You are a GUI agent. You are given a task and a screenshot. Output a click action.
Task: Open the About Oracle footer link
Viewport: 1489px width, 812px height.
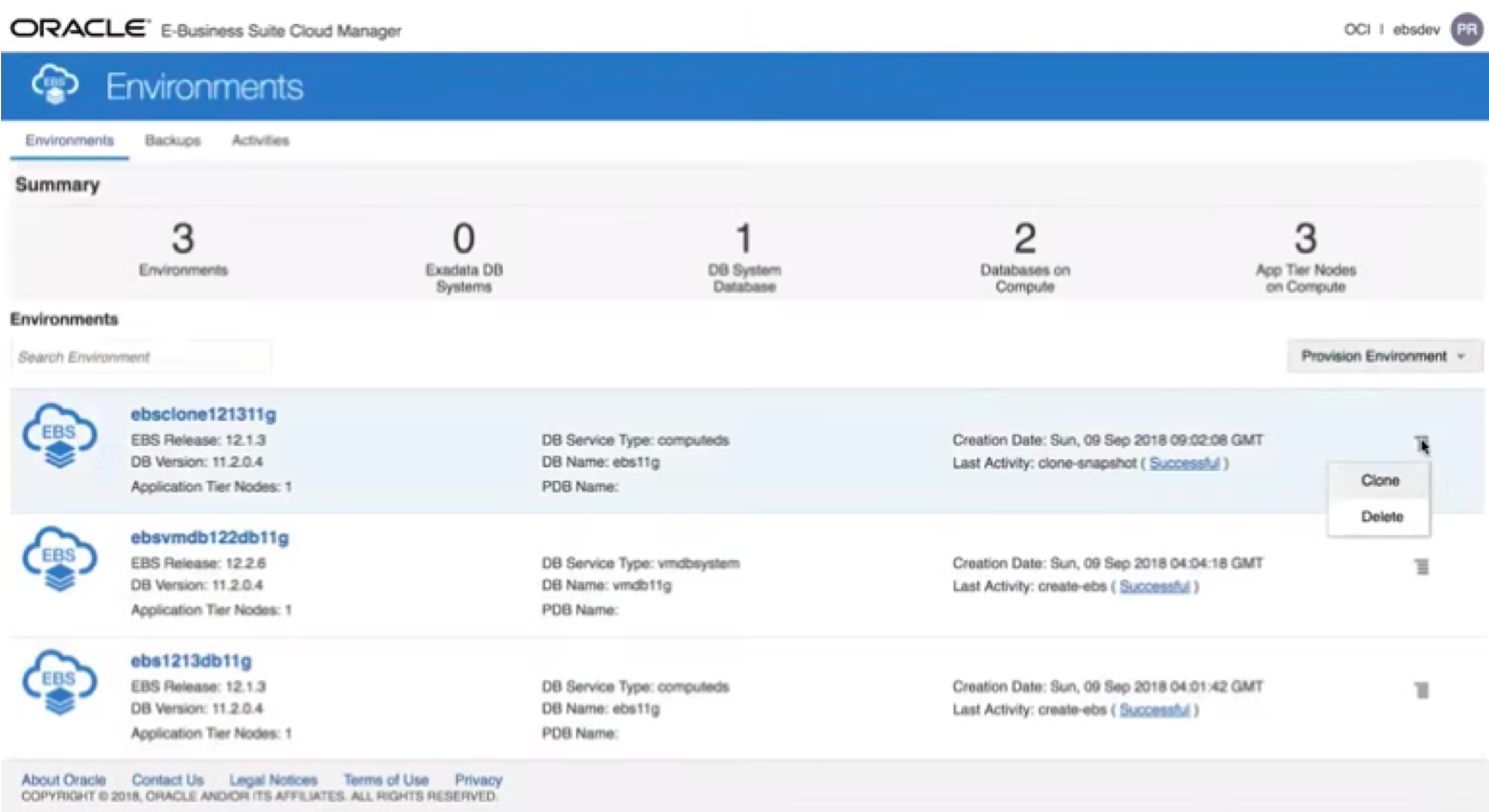[63, 779]
